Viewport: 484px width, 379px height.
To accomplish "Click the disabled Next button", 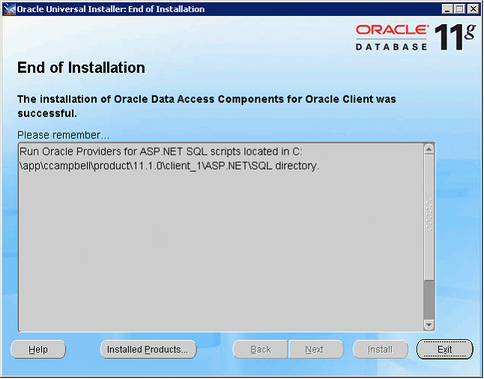I will [x=315, y=349].
